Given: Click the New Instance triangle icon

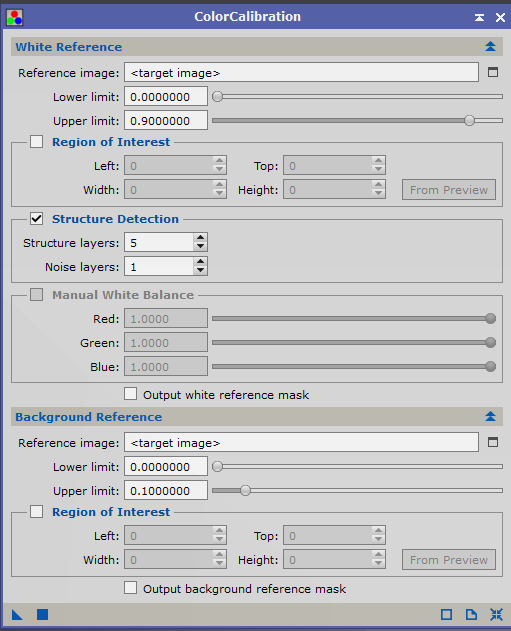Looking at the screenshot, I should 17,615.
